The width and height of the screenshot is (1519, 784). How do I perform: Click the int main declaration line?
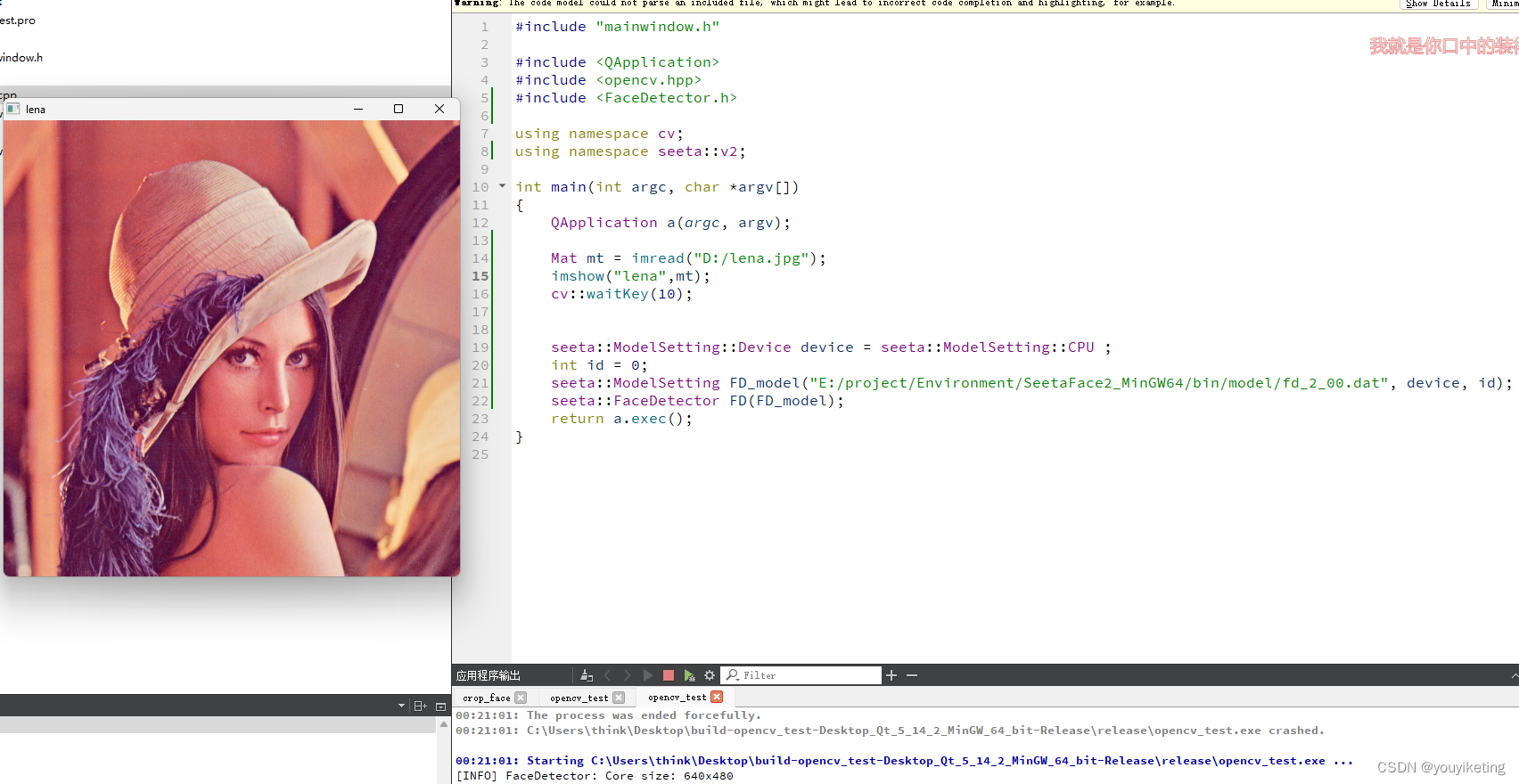[657, 187]
